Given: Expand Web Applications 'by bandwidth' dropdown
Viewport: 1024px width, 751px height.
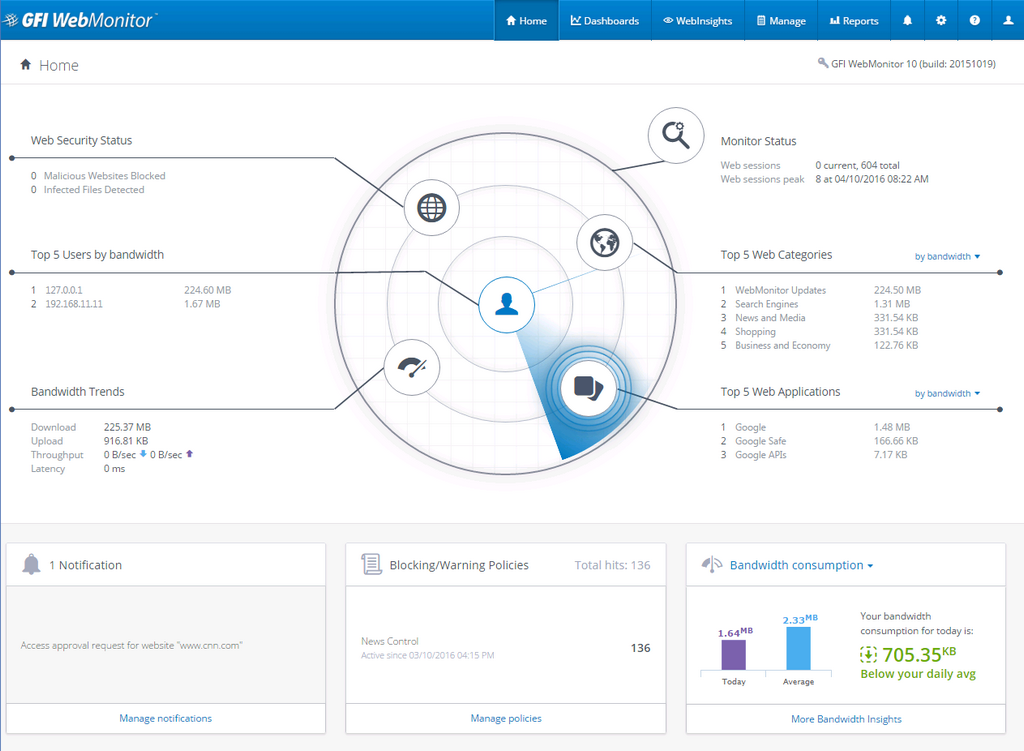Looking at the screenshot, I should click(x=948, y=394).
